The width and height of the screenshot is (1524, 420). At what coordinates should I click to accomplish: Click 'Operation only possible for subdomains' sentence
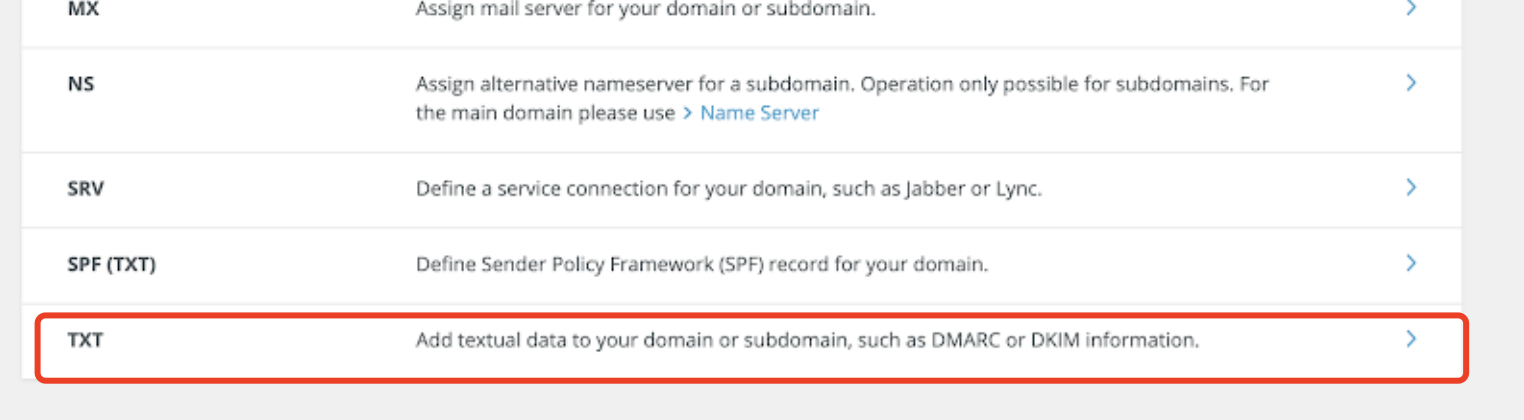point(1046,84)
